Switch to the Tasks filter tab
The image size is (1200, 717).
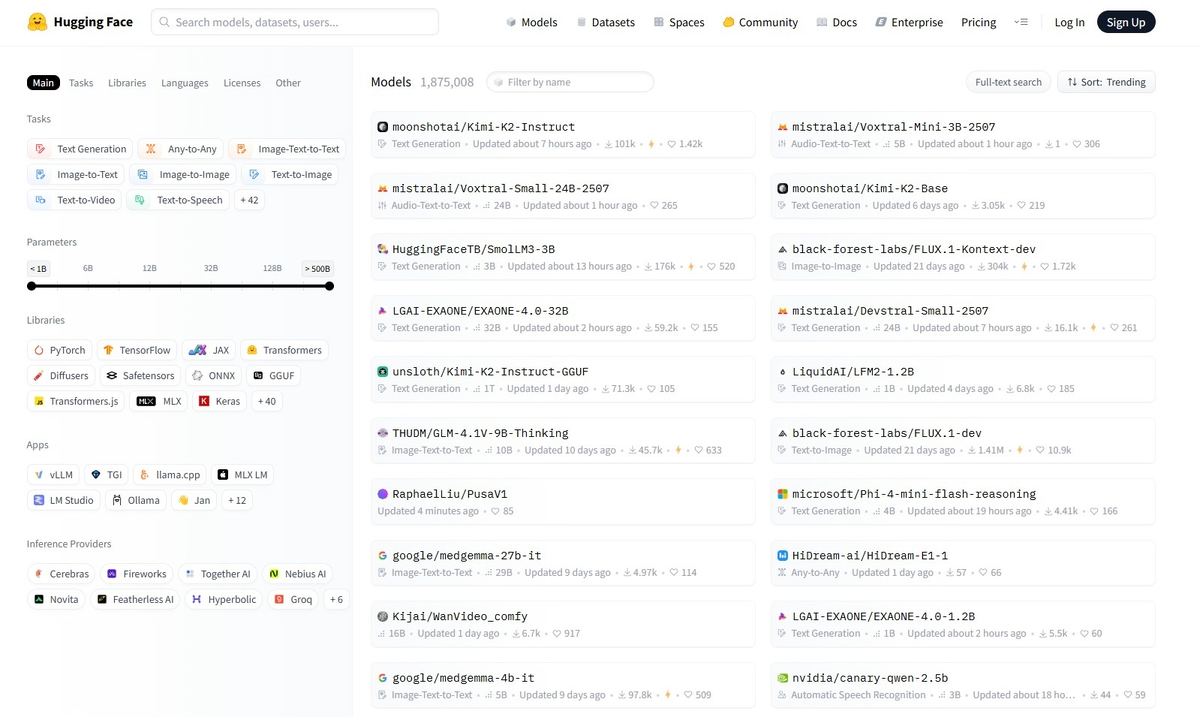pyautogui.click(x=81, y=83)
